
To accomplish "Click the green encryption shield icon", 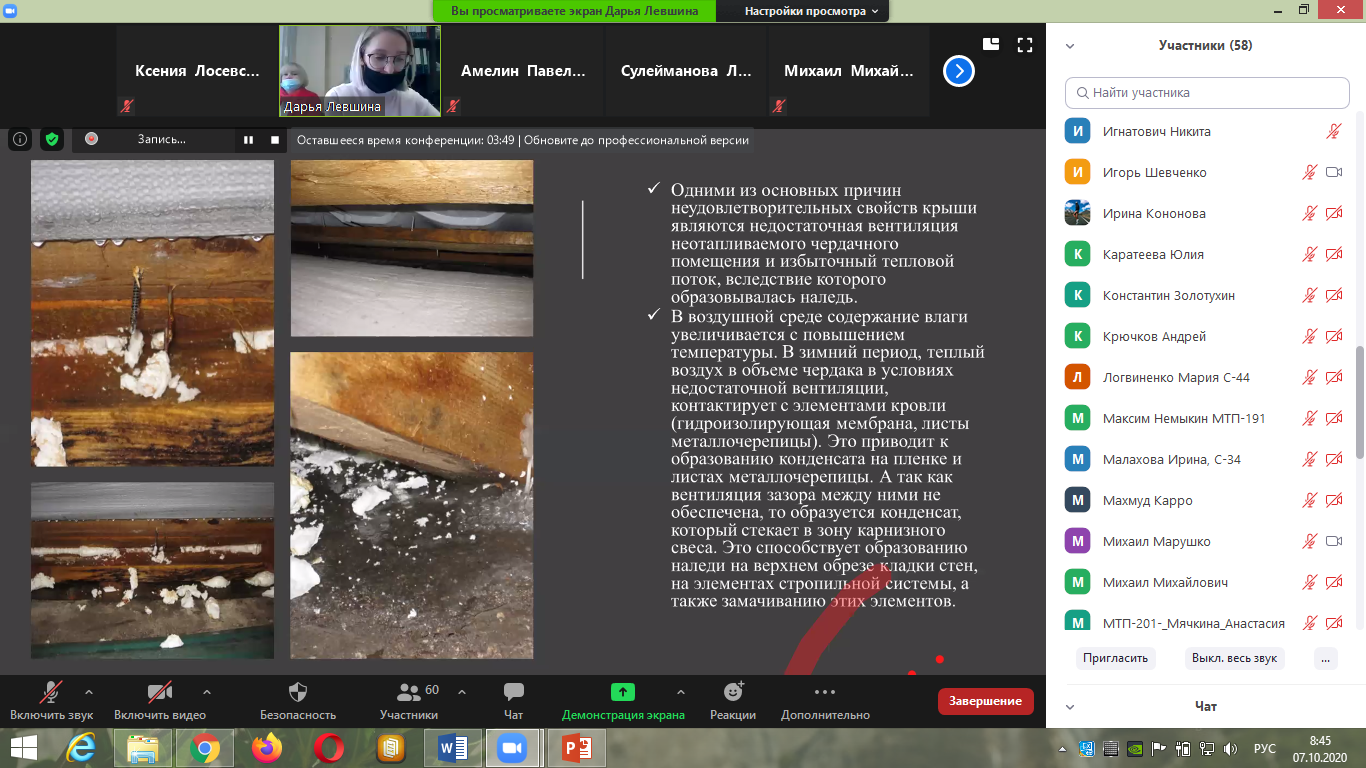I will tap(52, 140).
